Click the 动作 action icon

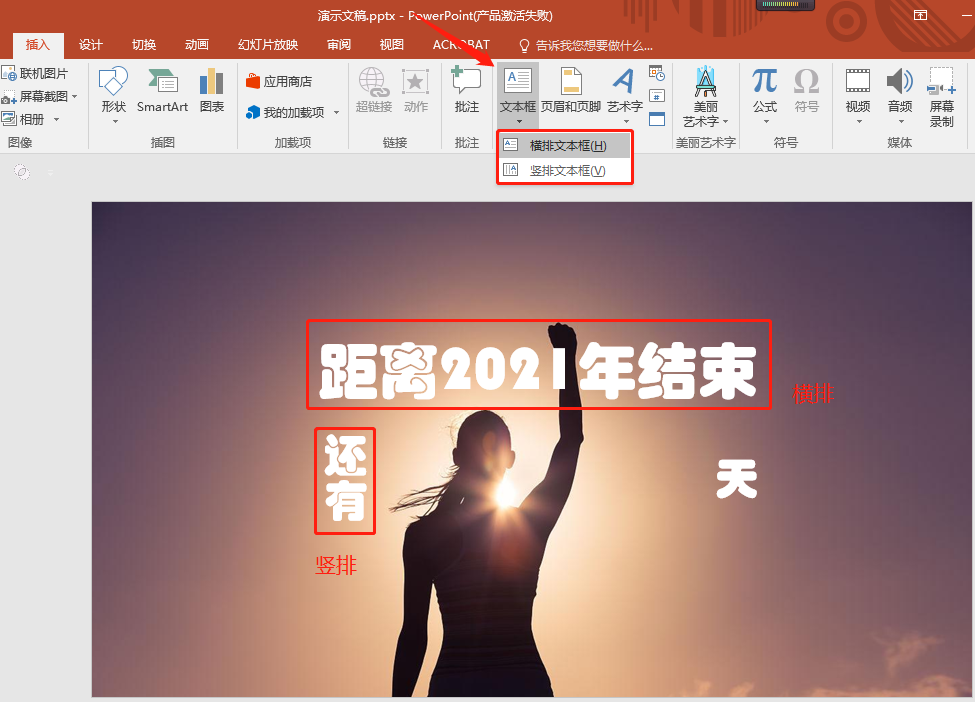[x=415, y=81]
